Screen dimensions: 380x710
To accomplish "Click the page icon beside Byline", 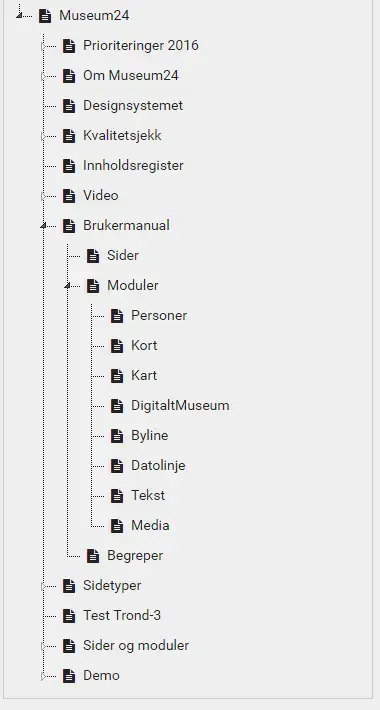I will 117,436.
